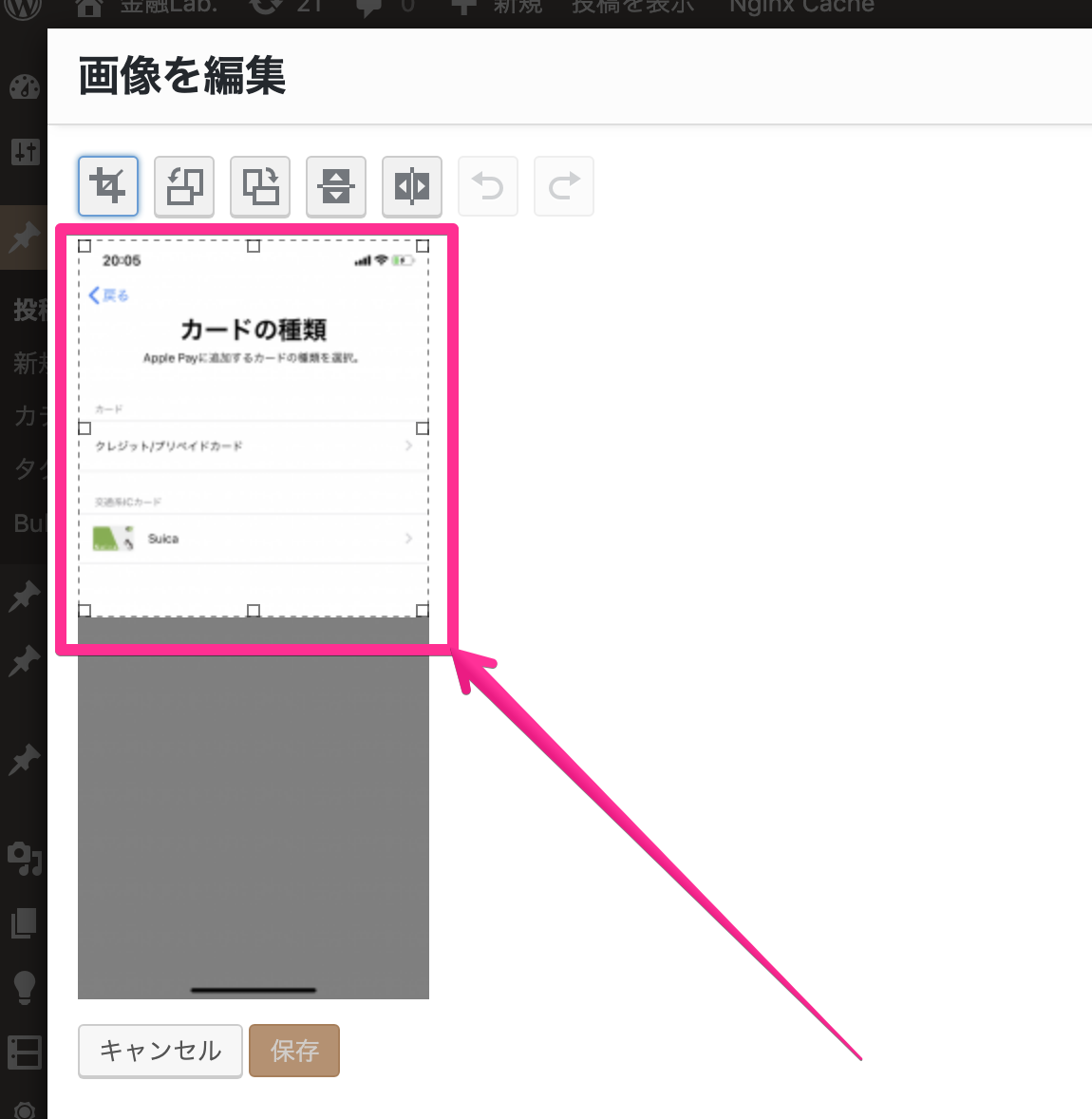This screenshot has width=1092, height=1119.
Task: Open the Pages icon in sidebar
Action: pos(25,922)
